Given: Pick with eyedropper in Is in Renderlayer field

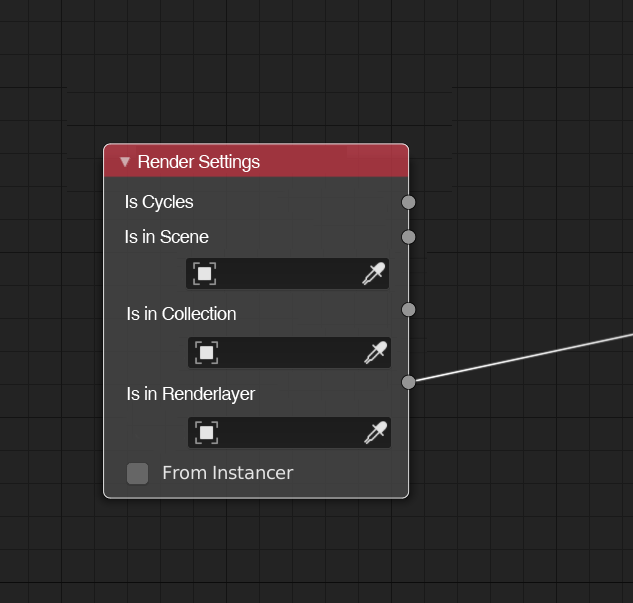Looking at the screenshot, I should pyautogui.click(x=375, y=432).
